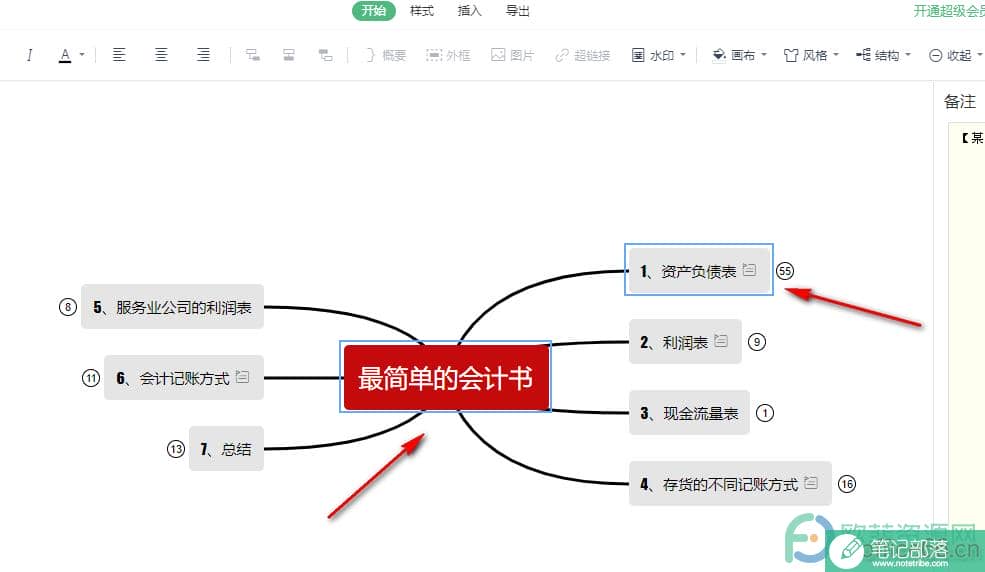Open the structure (结构) layout menu
985x572 pixels.
pos(878,55)
